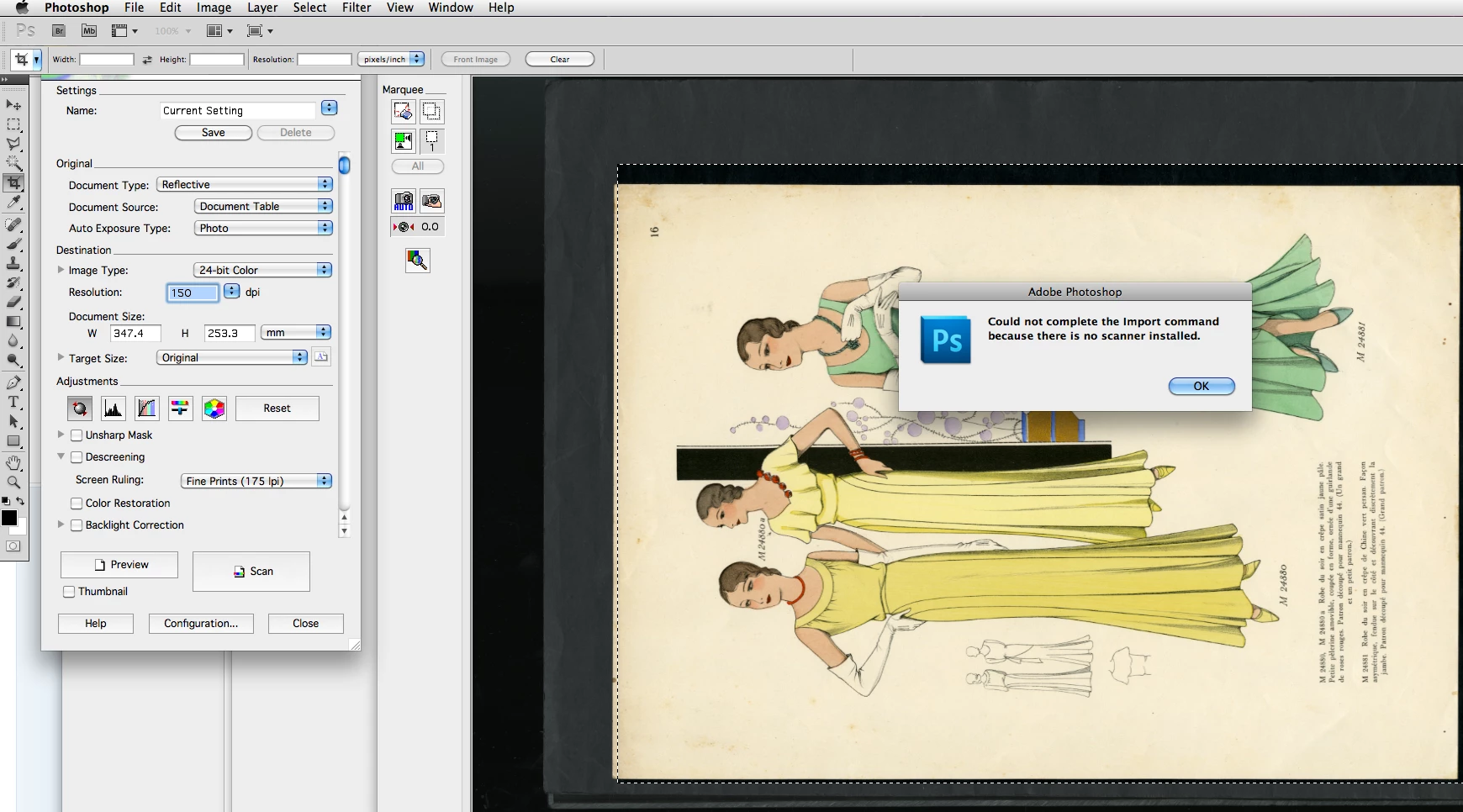Click the Configuration... button
Image resolution: width=1463 pixels, height=812 pixels.
(201, 624)
